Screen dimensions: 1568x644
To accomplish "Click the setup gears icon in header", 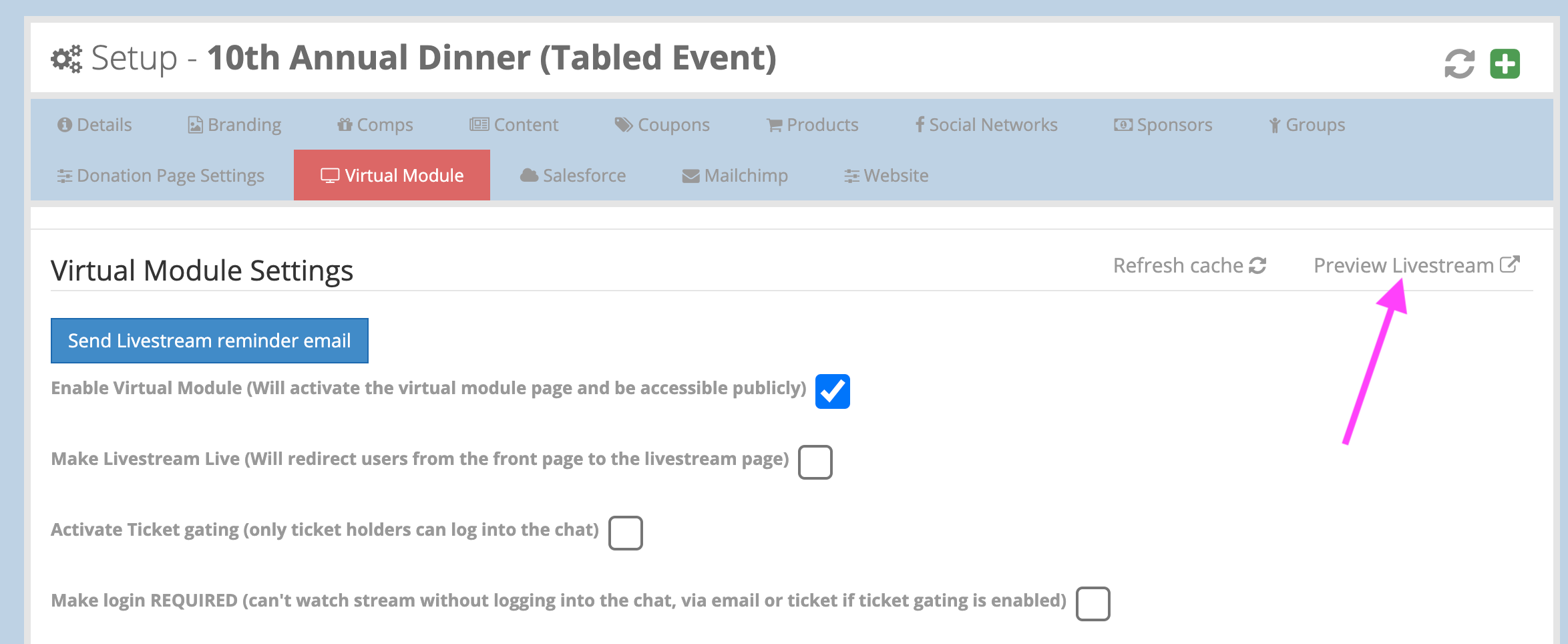I will (67, 59).
